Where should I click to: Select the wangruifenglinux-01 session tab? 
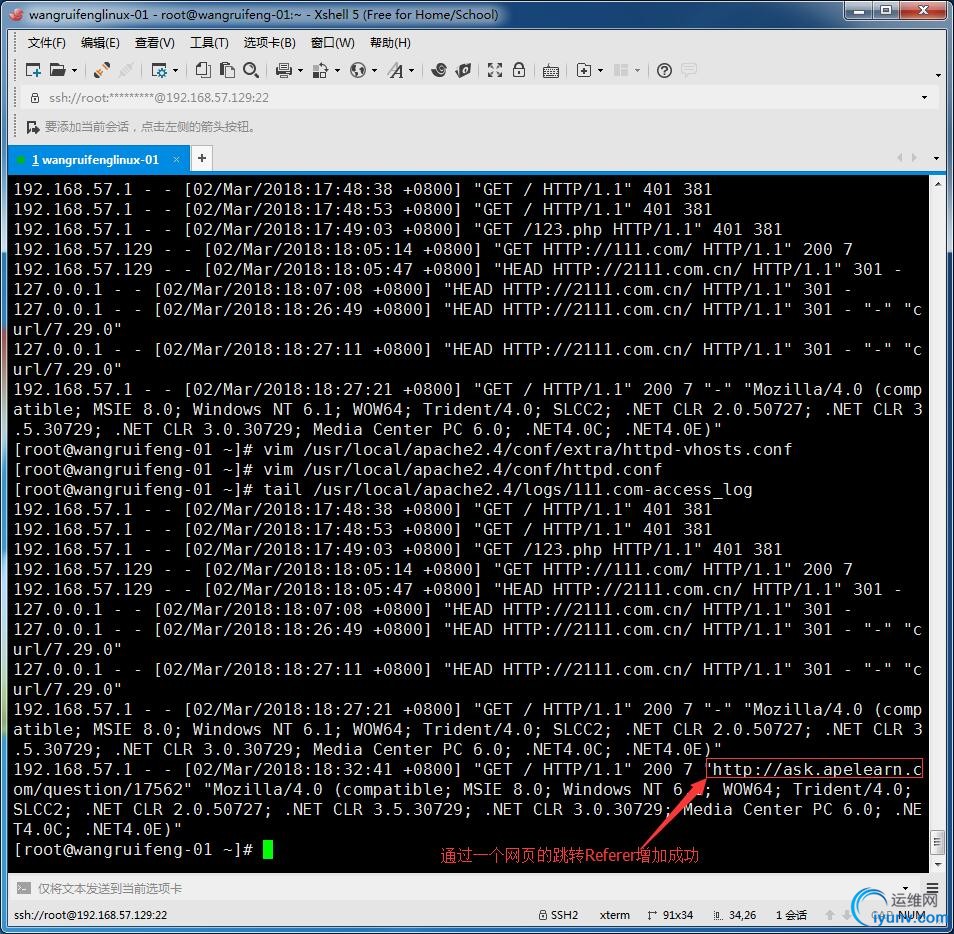click(x=99, y=159)
